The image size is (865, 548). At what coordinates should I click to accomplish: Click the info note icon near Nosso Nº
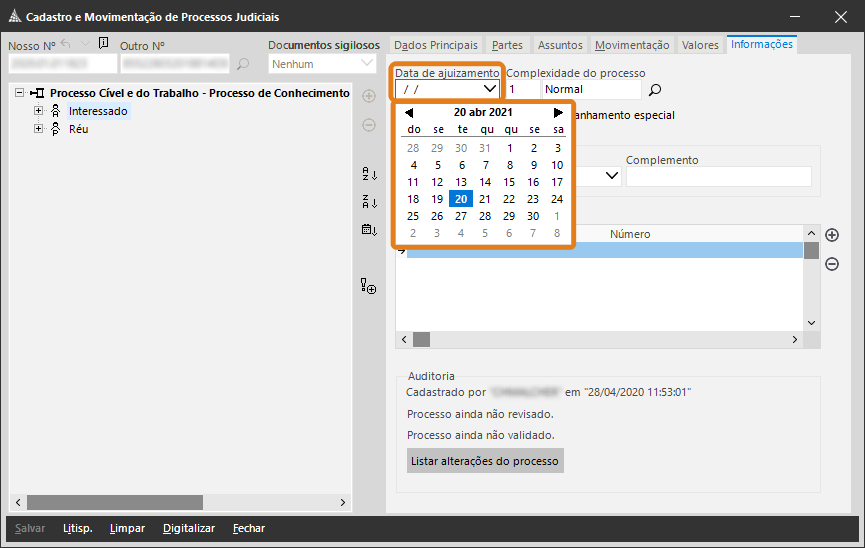(x=104, y=44)
